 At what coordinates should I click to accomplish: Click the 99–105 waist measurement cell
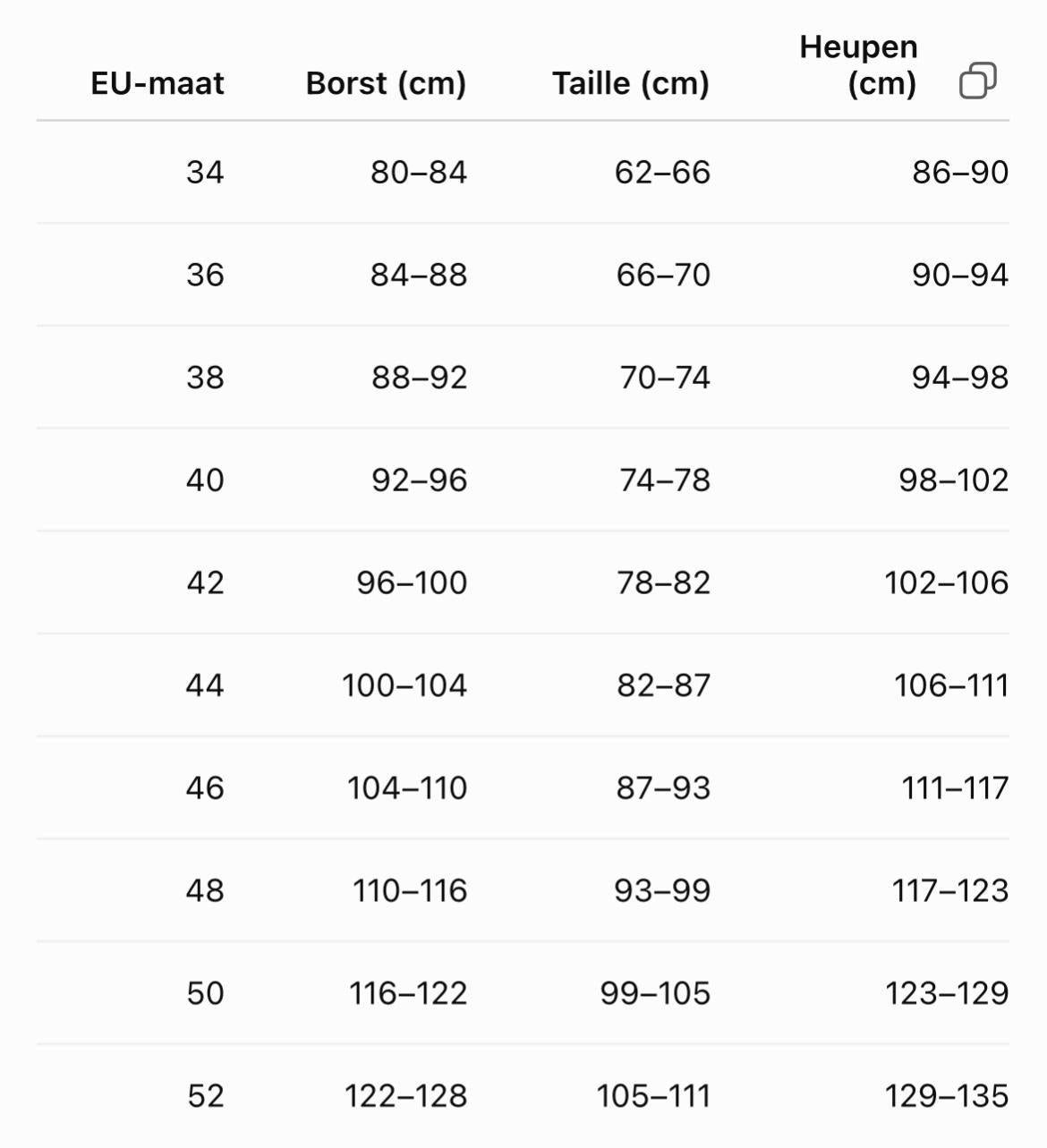pos(655,993)
